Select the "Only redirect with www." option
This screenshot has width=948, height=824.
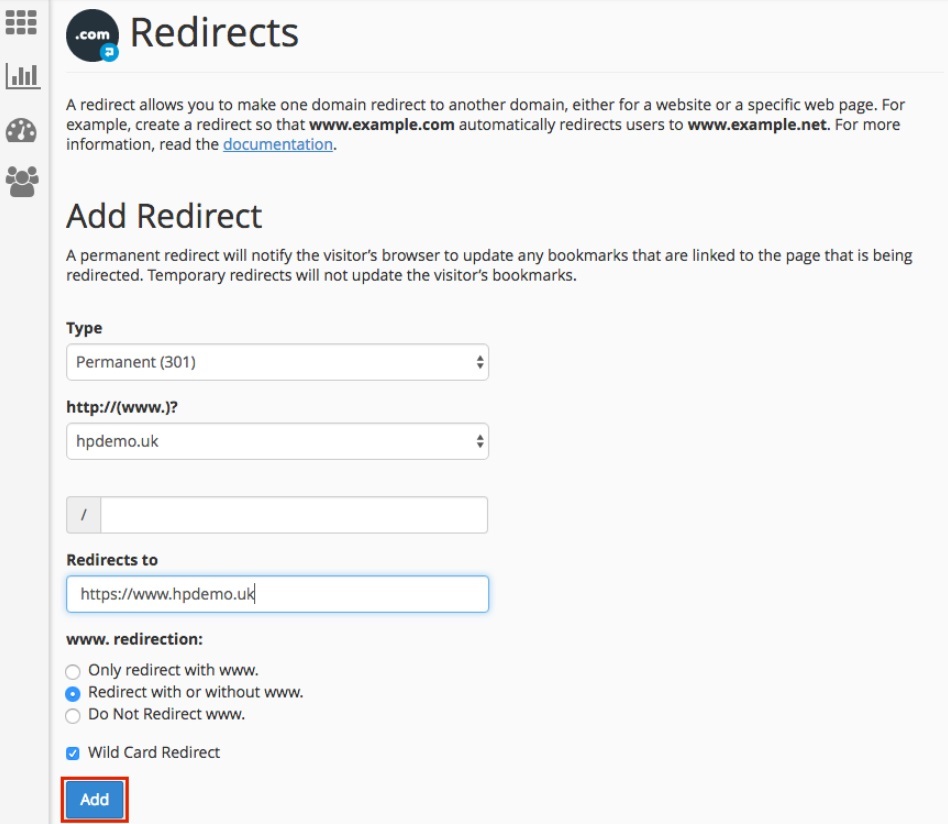point(71,672)
